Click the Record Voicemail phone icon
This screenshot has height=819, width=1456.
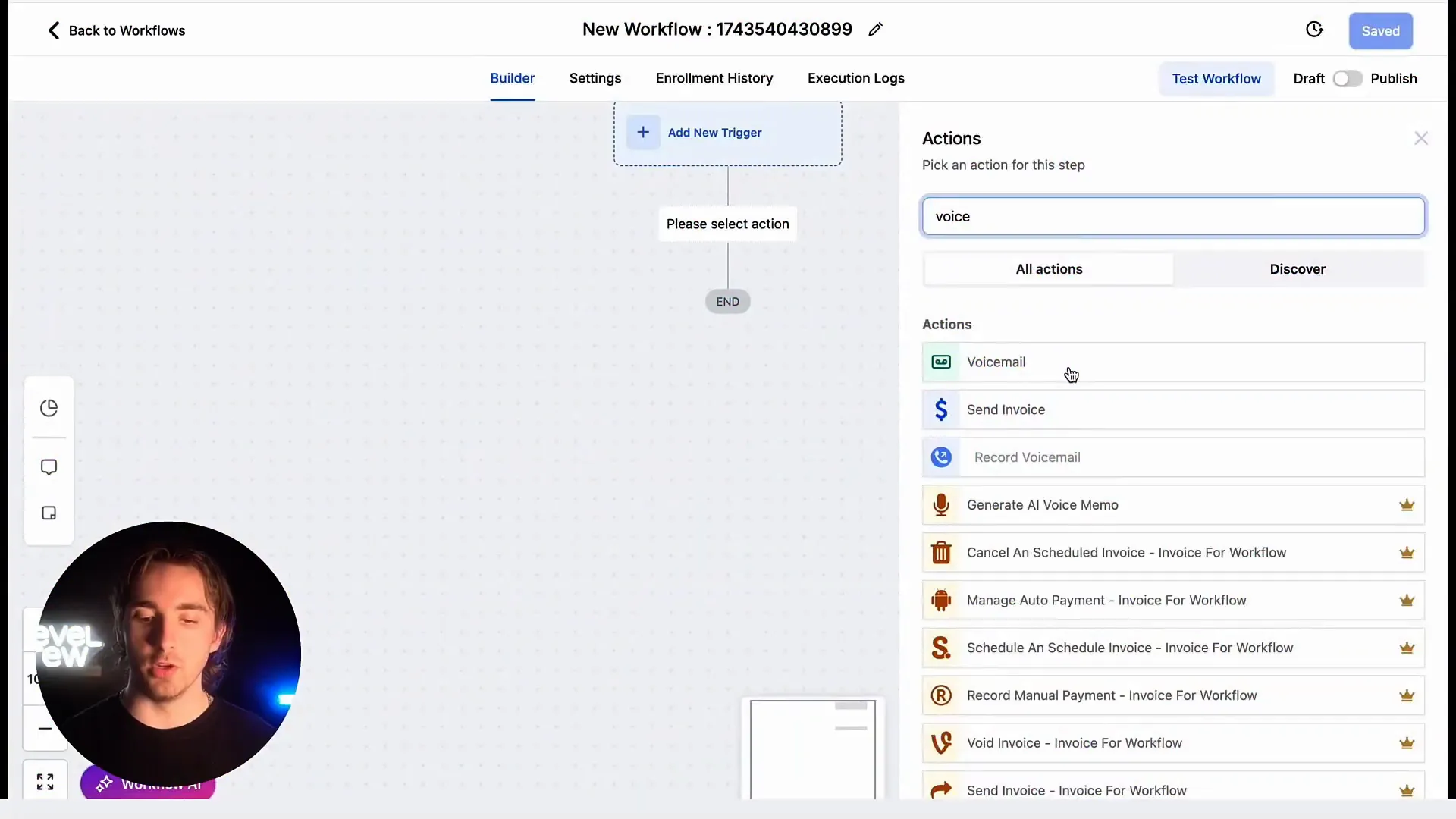941,457
